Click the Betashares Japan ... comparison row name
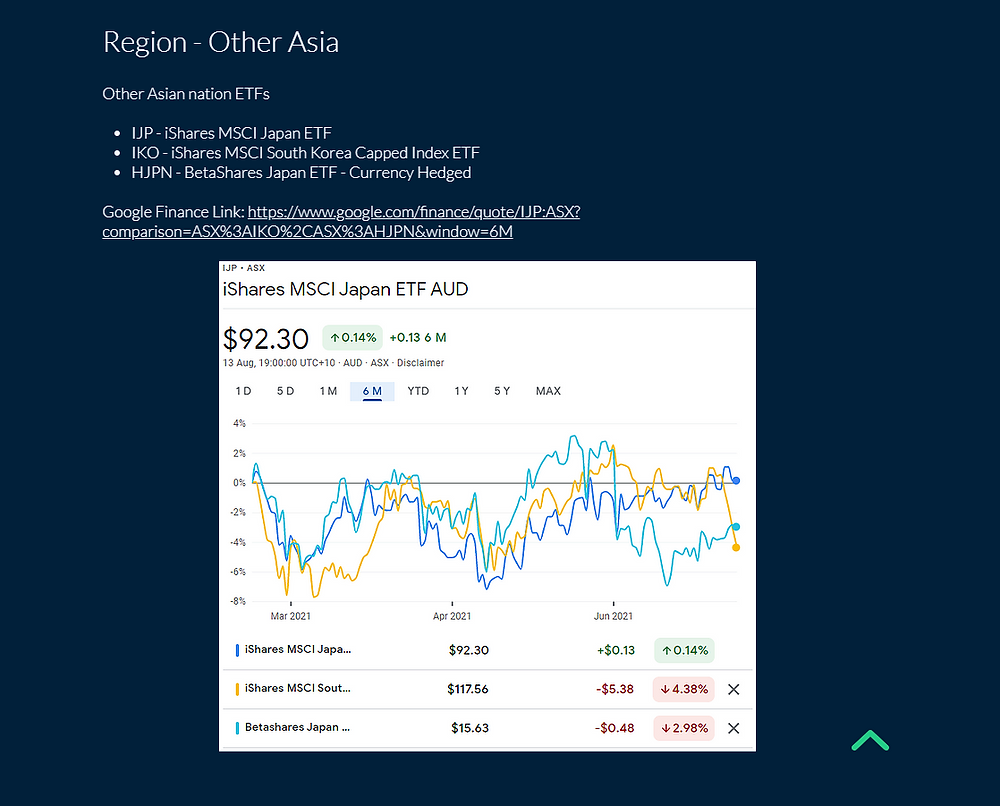Image resolution: width=1000 pixels, height=806 pixels. pos(297,727)
